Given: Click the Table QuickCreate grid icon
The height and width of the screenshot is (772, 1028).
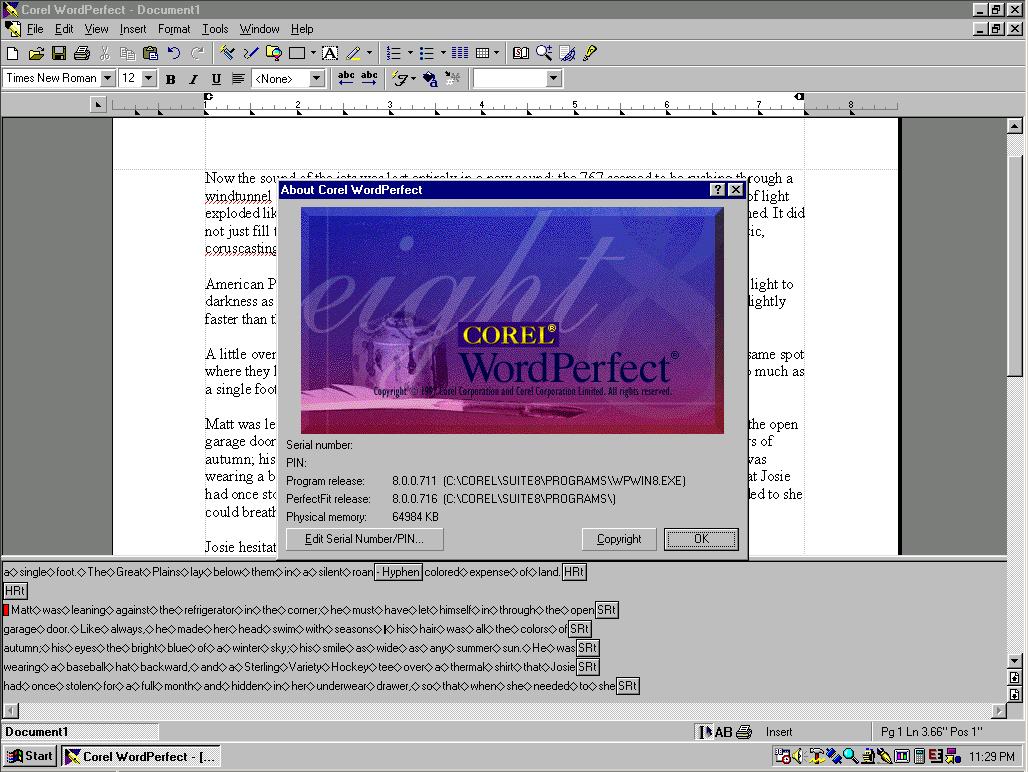Looking at the screenshot, I should tap(483, 53).
